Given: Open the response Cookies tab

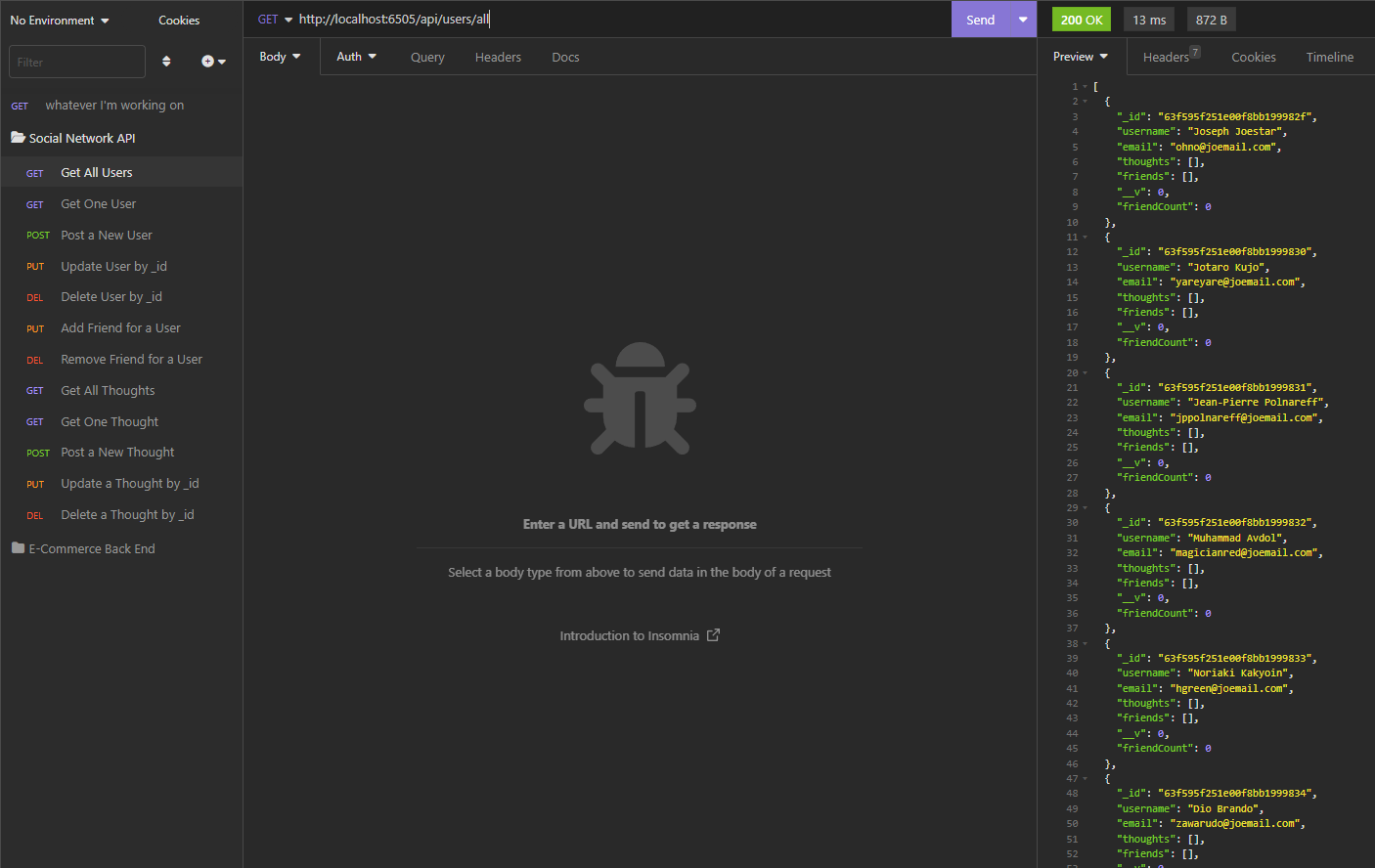Looking at the screenshot, I should pos(1254,58).
